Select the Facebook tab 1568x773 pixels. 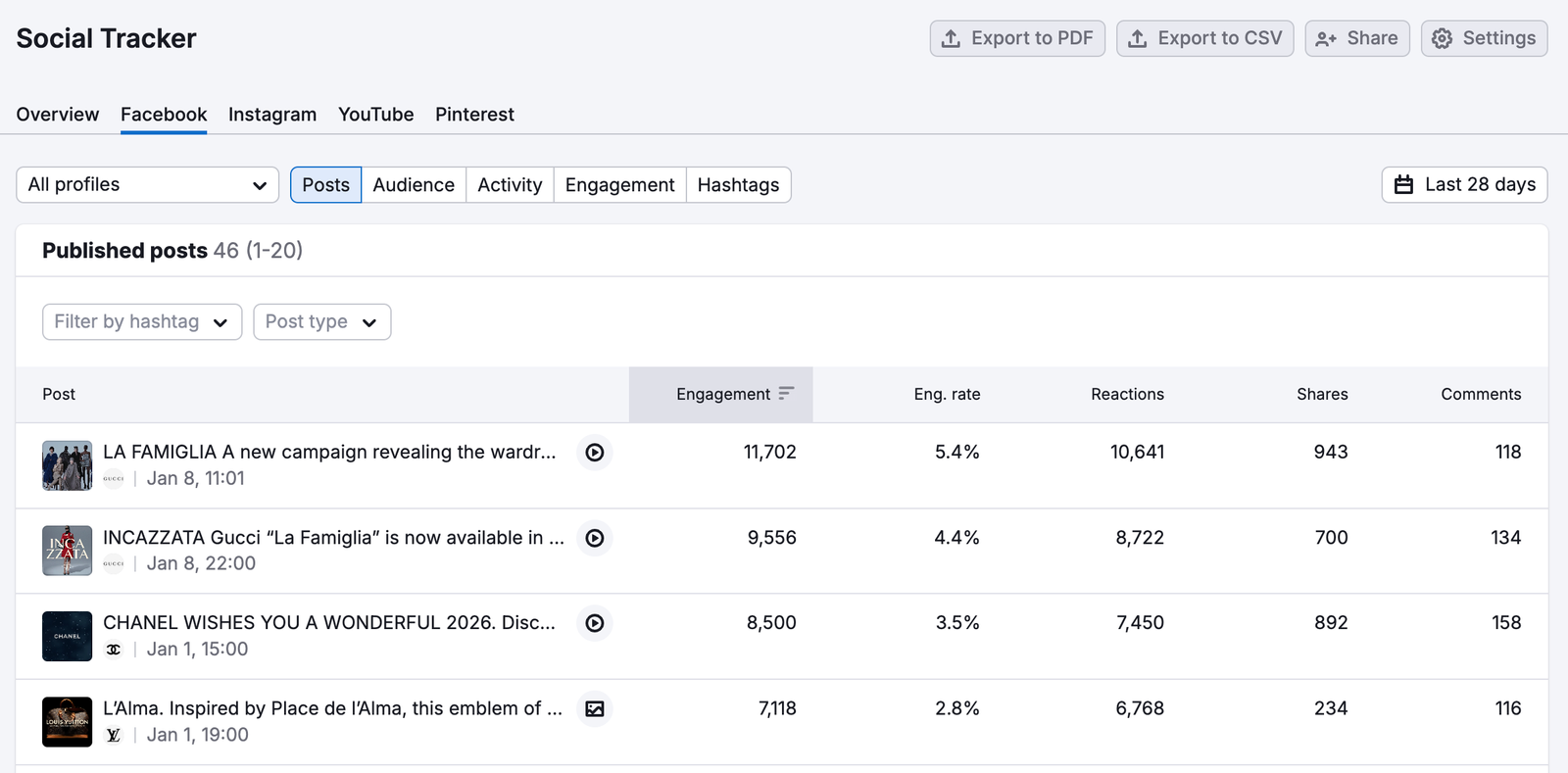click(164, 115)
